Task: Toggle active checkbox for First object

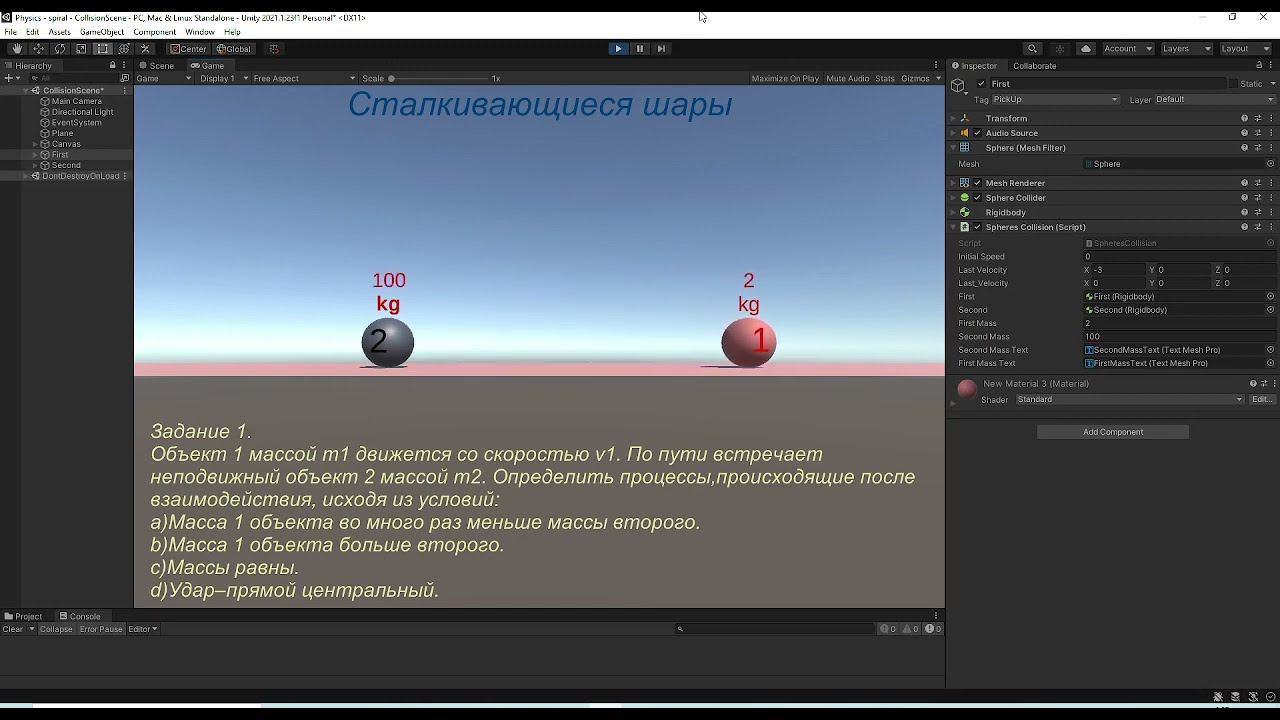Action: coord(981,84)
